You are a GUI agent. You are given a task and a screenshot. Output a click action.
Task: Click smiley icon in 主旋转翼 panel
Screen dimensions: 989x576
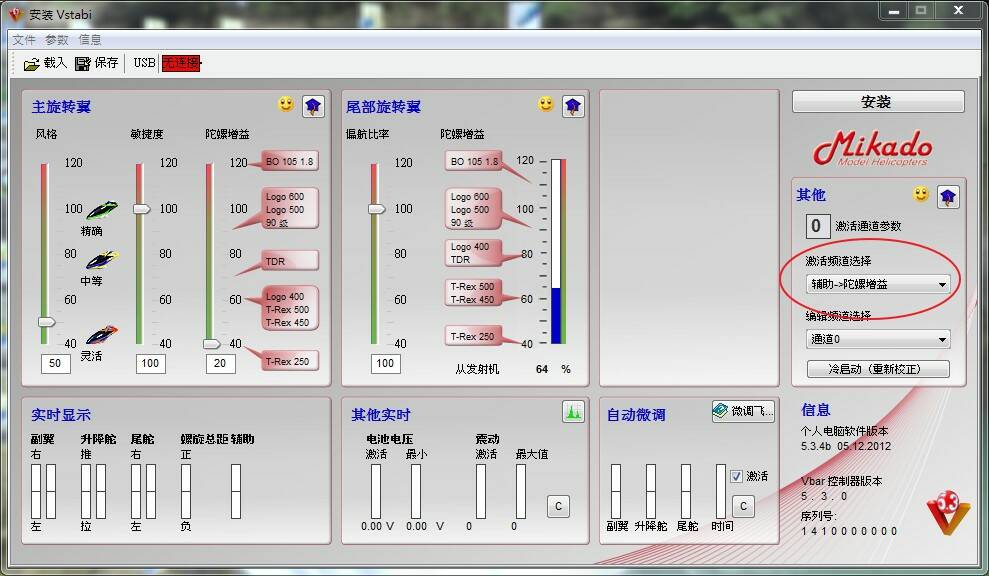[286, 104]
